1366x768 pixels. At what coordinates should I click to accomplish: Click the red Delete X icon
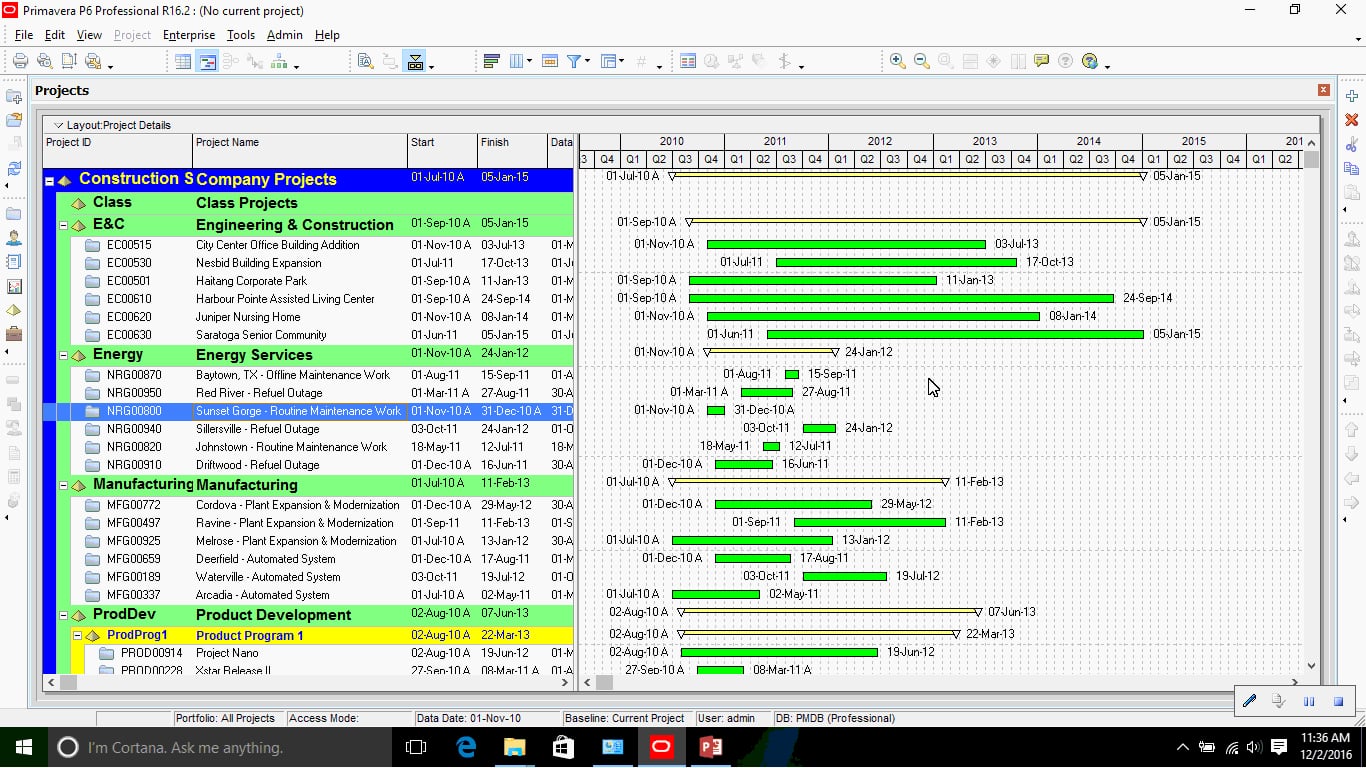[1352, 120]
